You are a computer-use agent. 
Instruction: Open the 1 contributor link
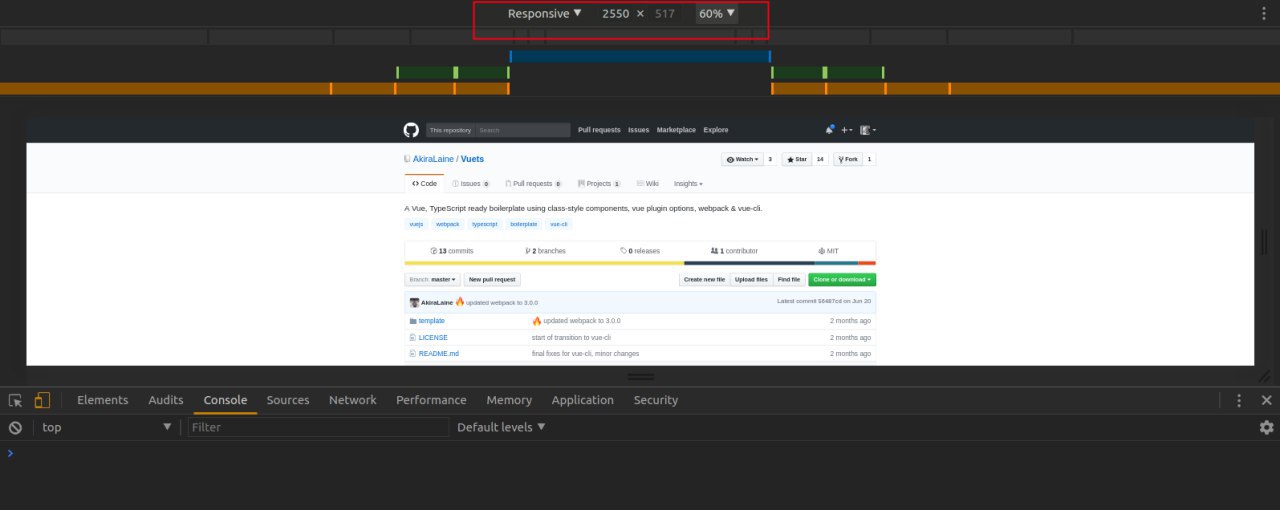pyautogui.click(x=734, y=251)
